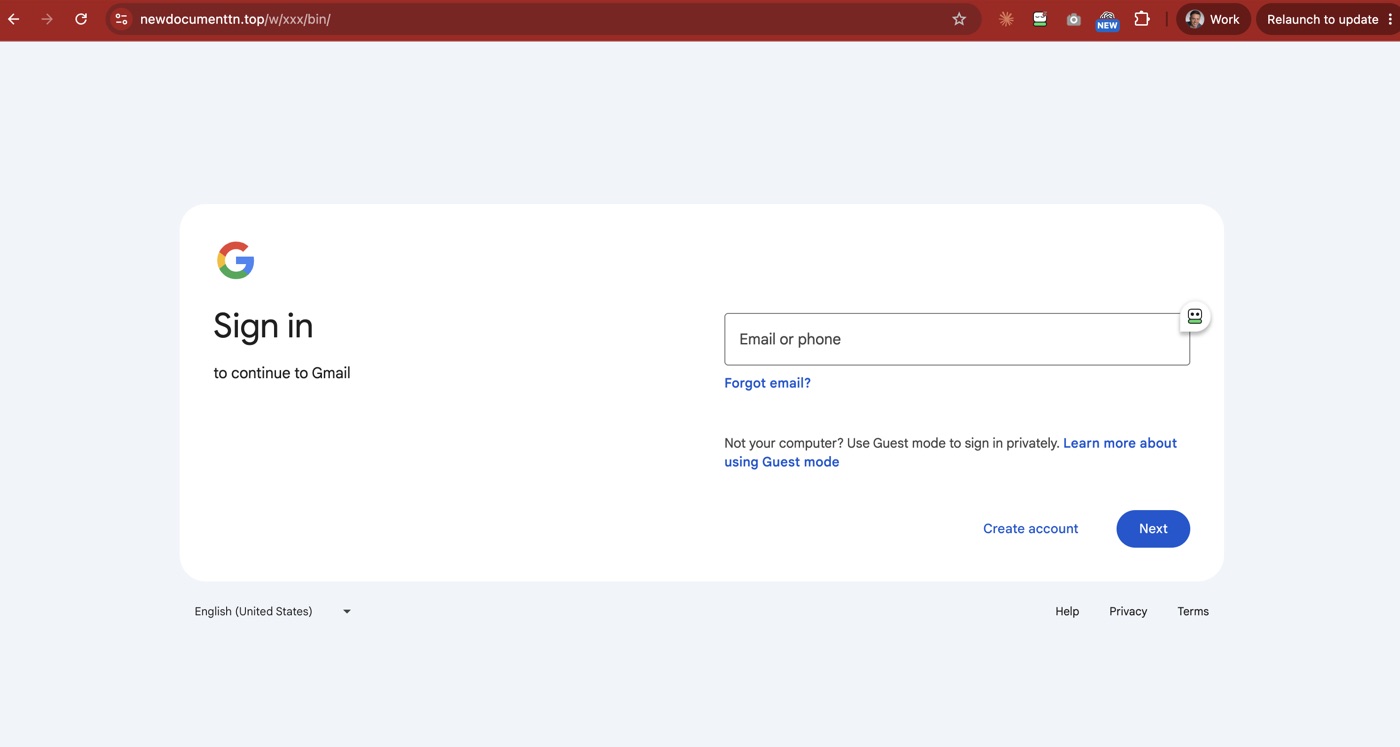Screen dimensions: 1400x747
Task: Click the browser Back arrow
Action: point(14,19)
